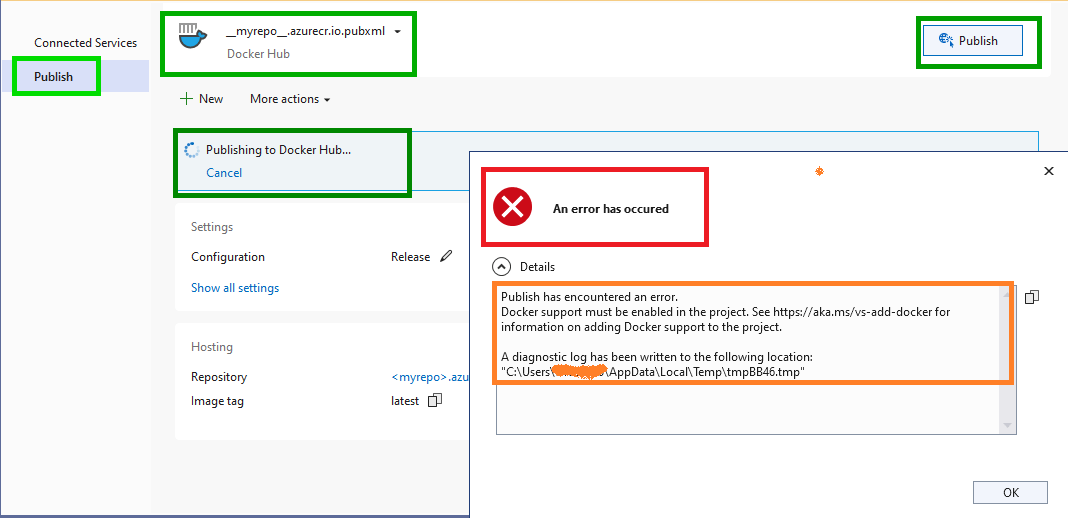
Task: Click the 'Publishing to Docker Hub...' text
Action: coord(279,150)
